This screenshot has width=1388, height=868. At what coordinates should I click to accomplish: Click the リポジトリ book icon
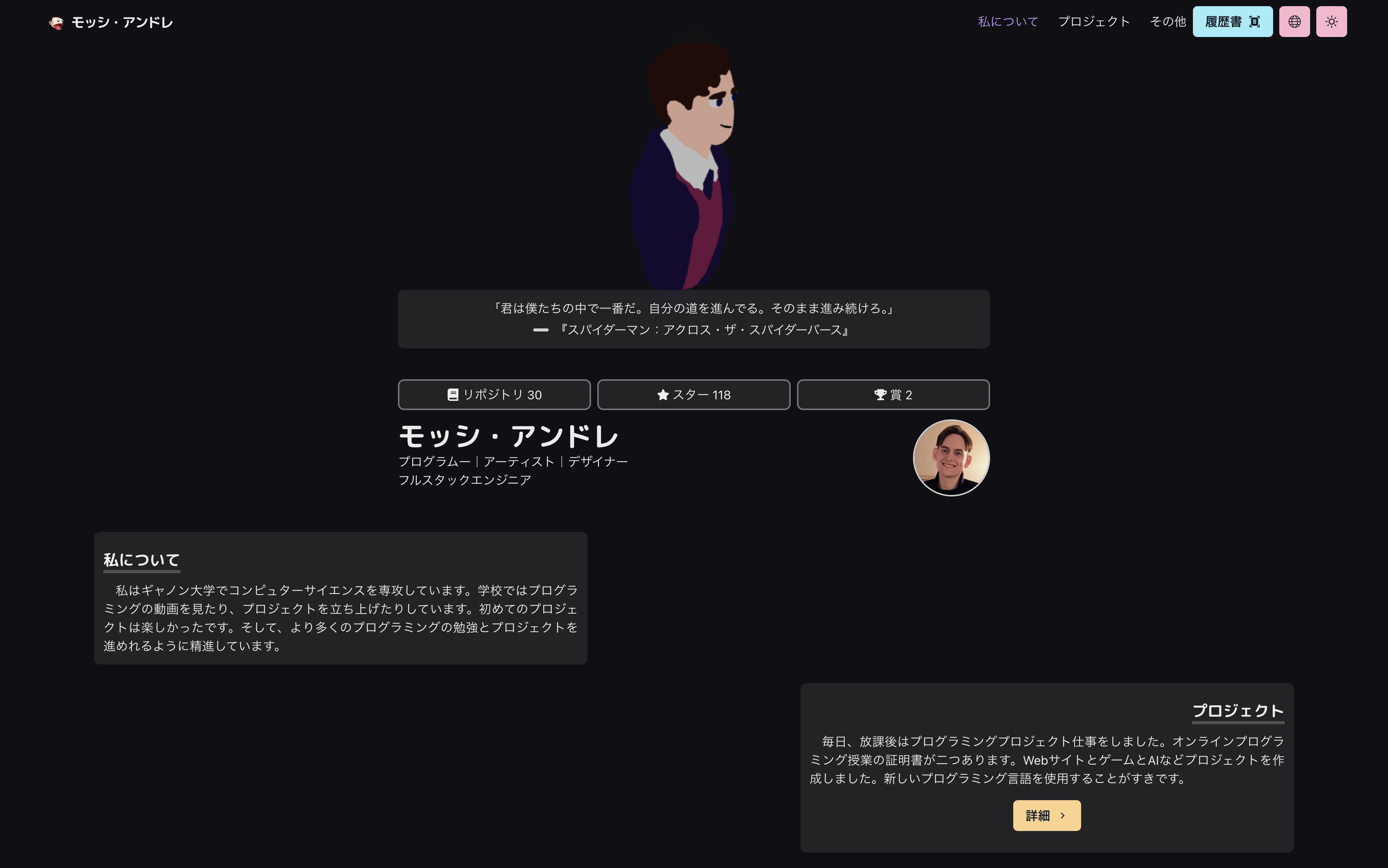coord(453,395)
